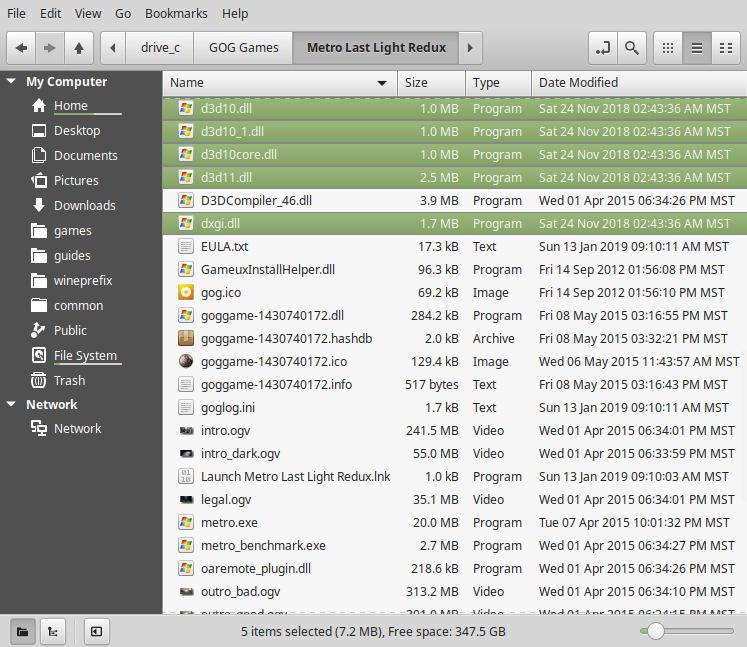
Task: Open the Edit menu
Action: pos(50,13)
